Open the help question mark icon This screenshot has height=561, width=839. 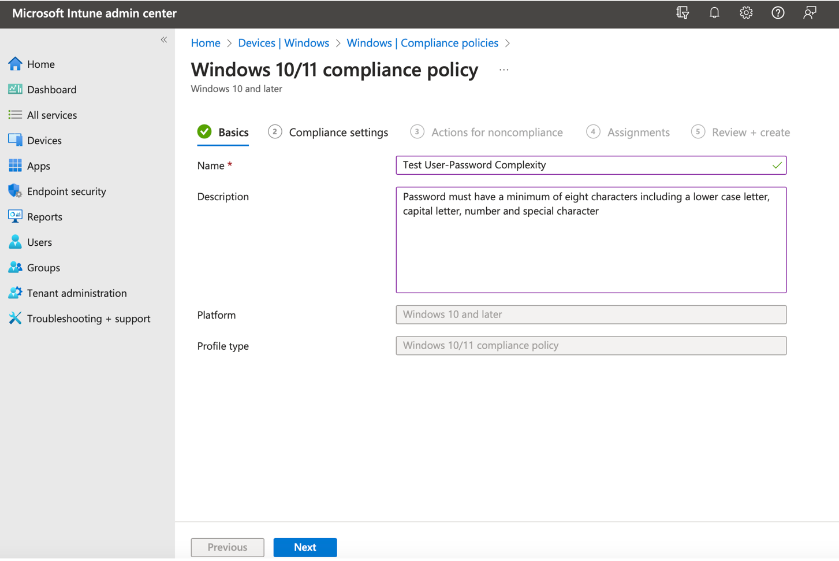pos(778,13)
